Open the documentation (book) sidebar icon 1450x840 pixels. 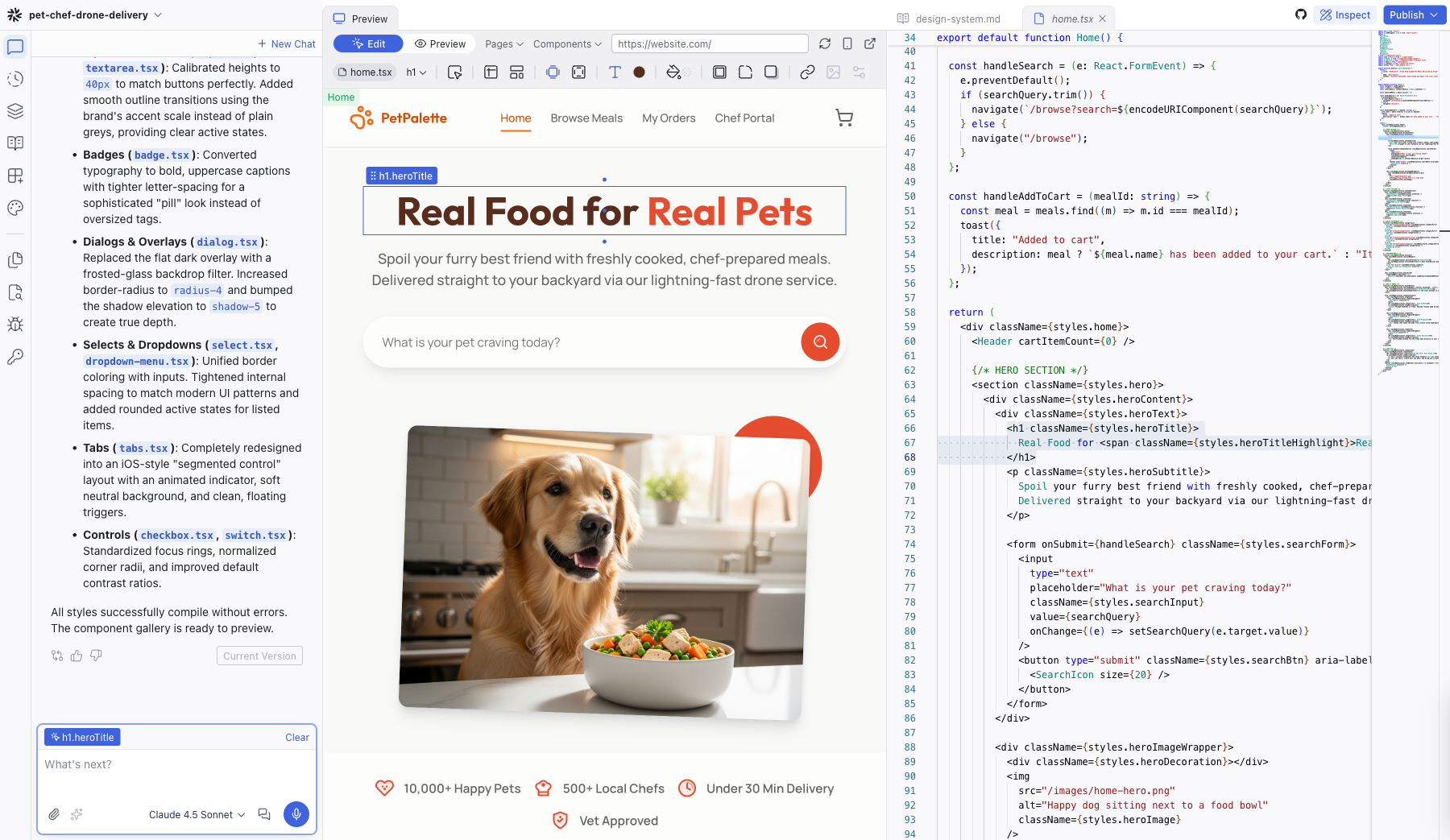pos(14,143)
